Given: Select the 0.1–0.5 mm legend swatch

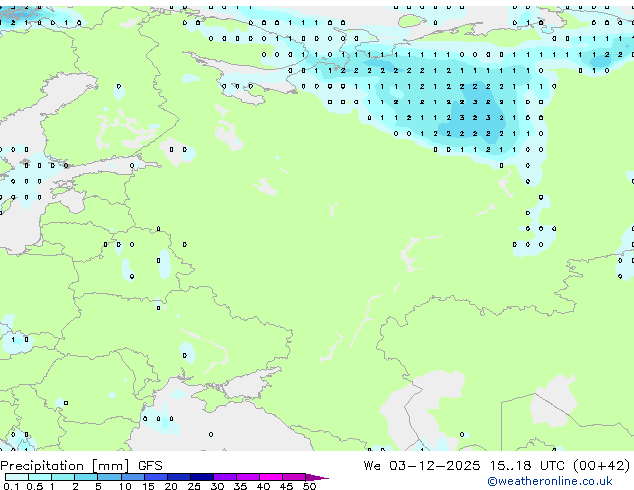Looking at the screenshot, I should (17, 477).
